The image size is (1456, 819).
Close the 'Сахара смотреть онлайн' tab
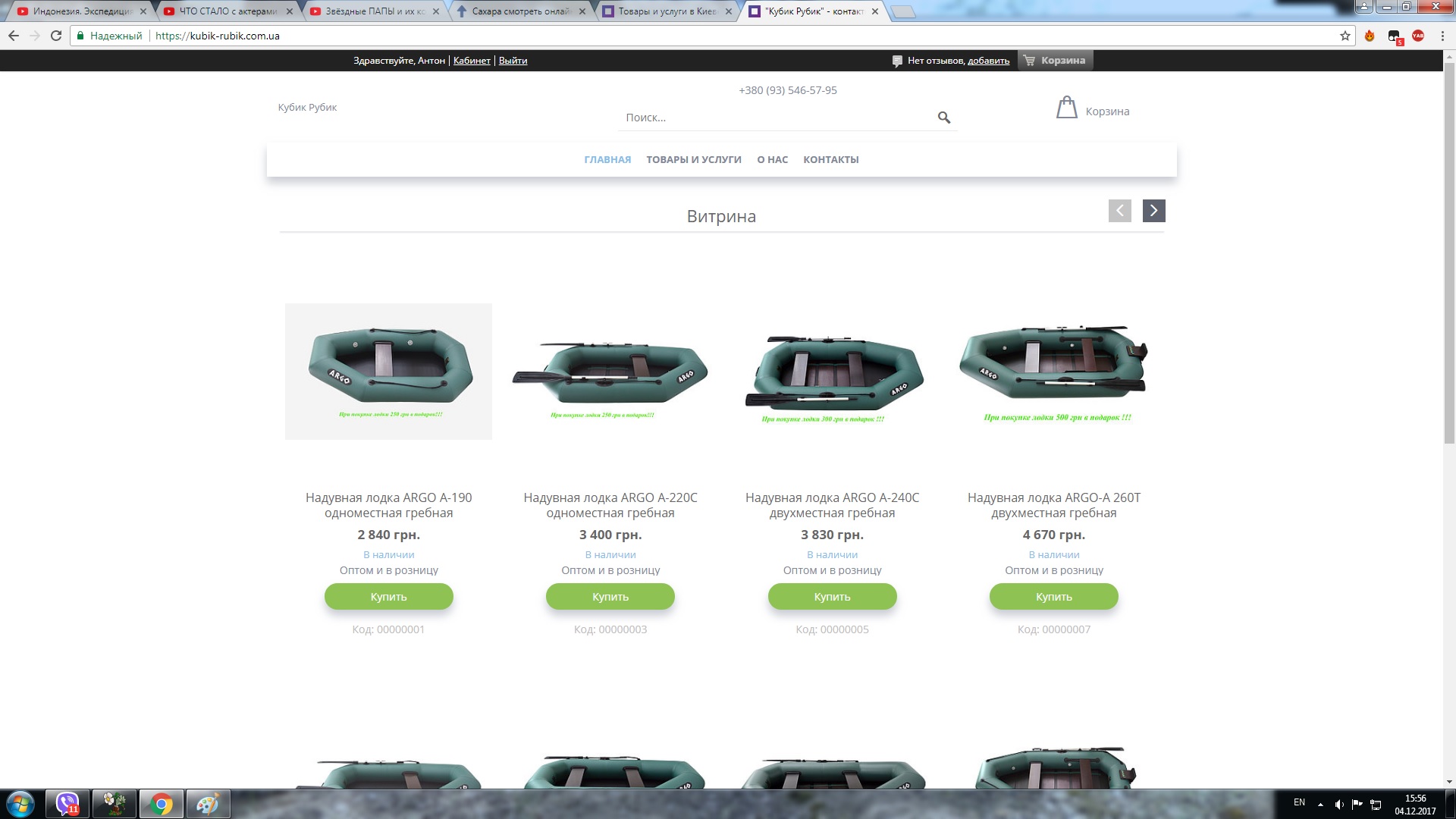click(x=582, y=11)
